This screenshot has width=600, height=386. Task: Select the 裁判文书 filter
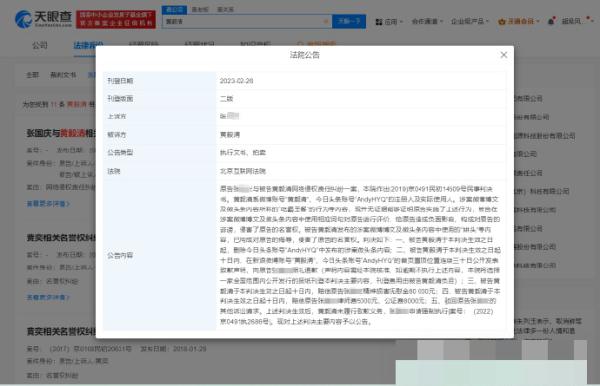click(x=63, y=75)
